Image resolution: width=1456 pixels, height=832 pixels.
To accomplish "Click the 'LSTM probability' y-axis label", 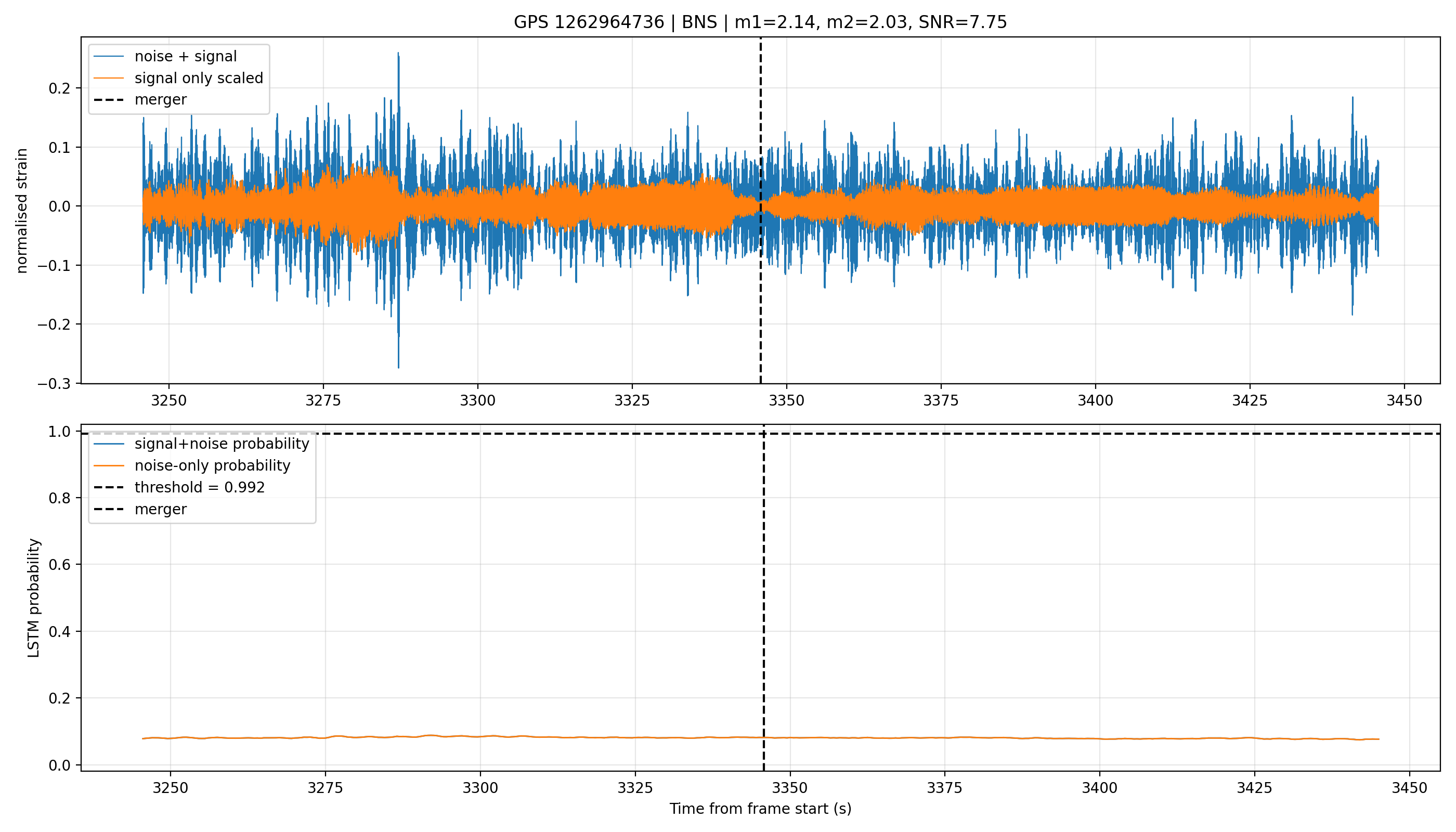I will point(34,599).
